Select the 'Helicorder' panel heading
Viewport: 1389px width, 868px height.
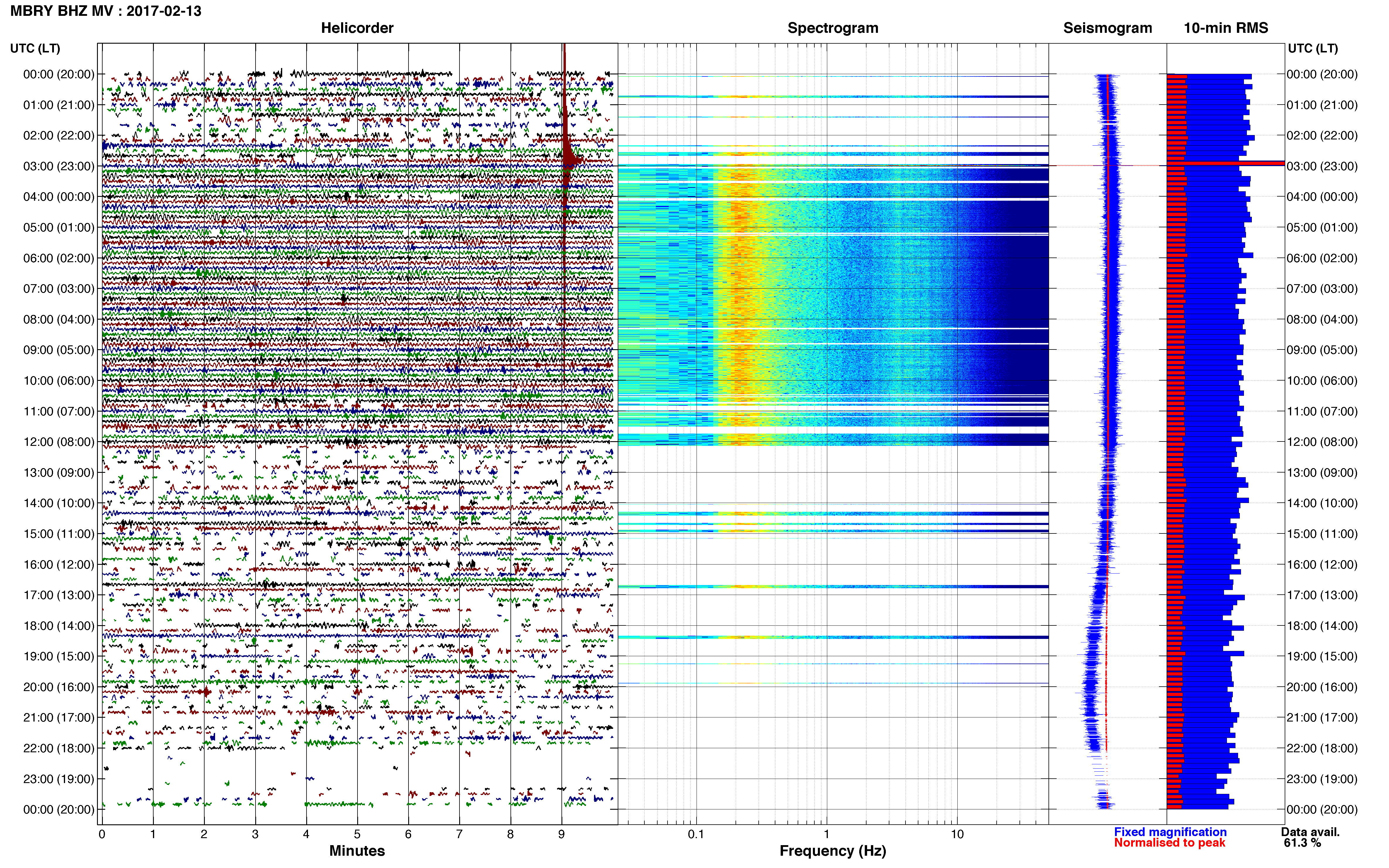pos(357,28)
